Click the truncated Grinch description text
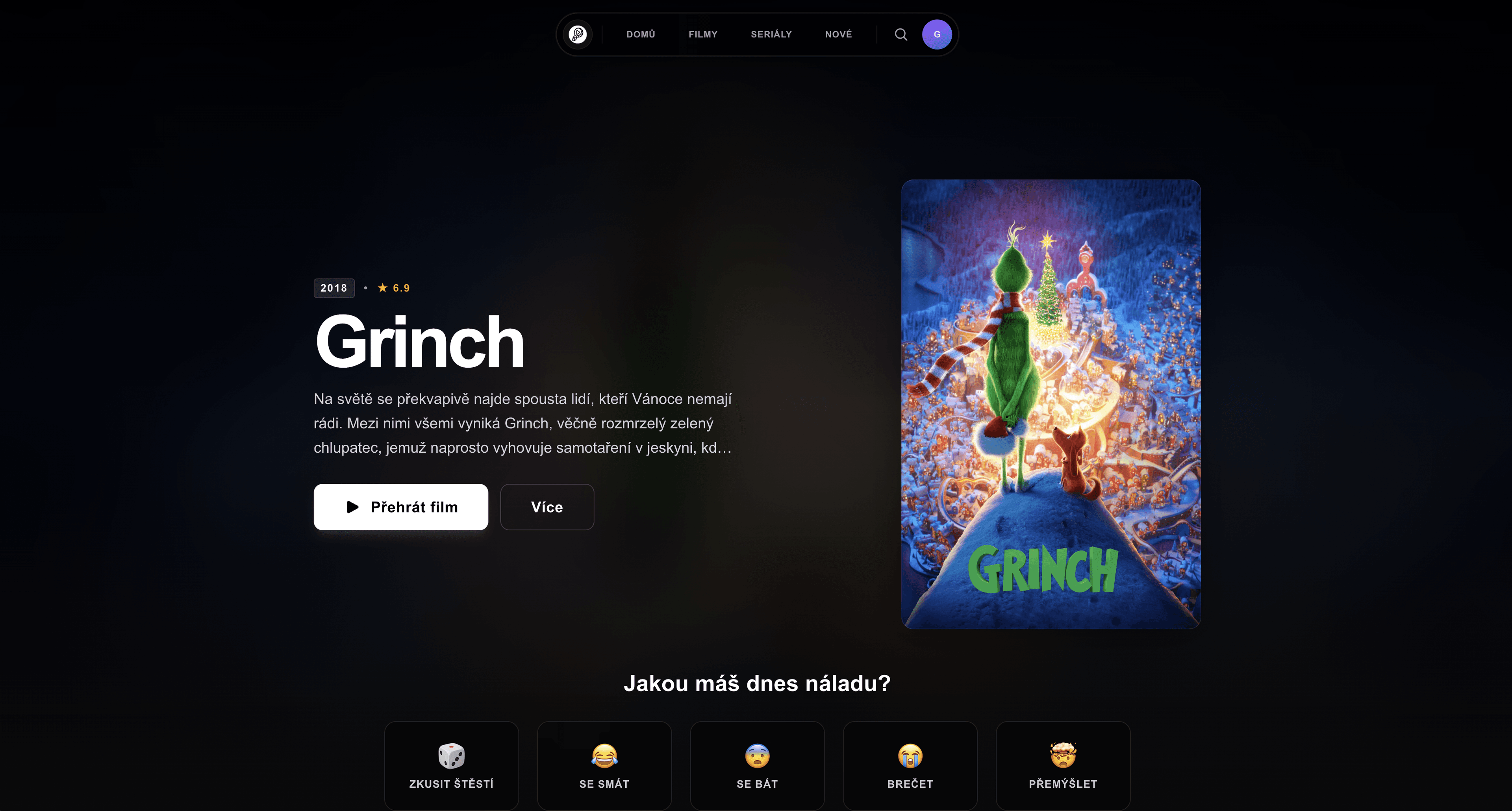 coord(523,423)
